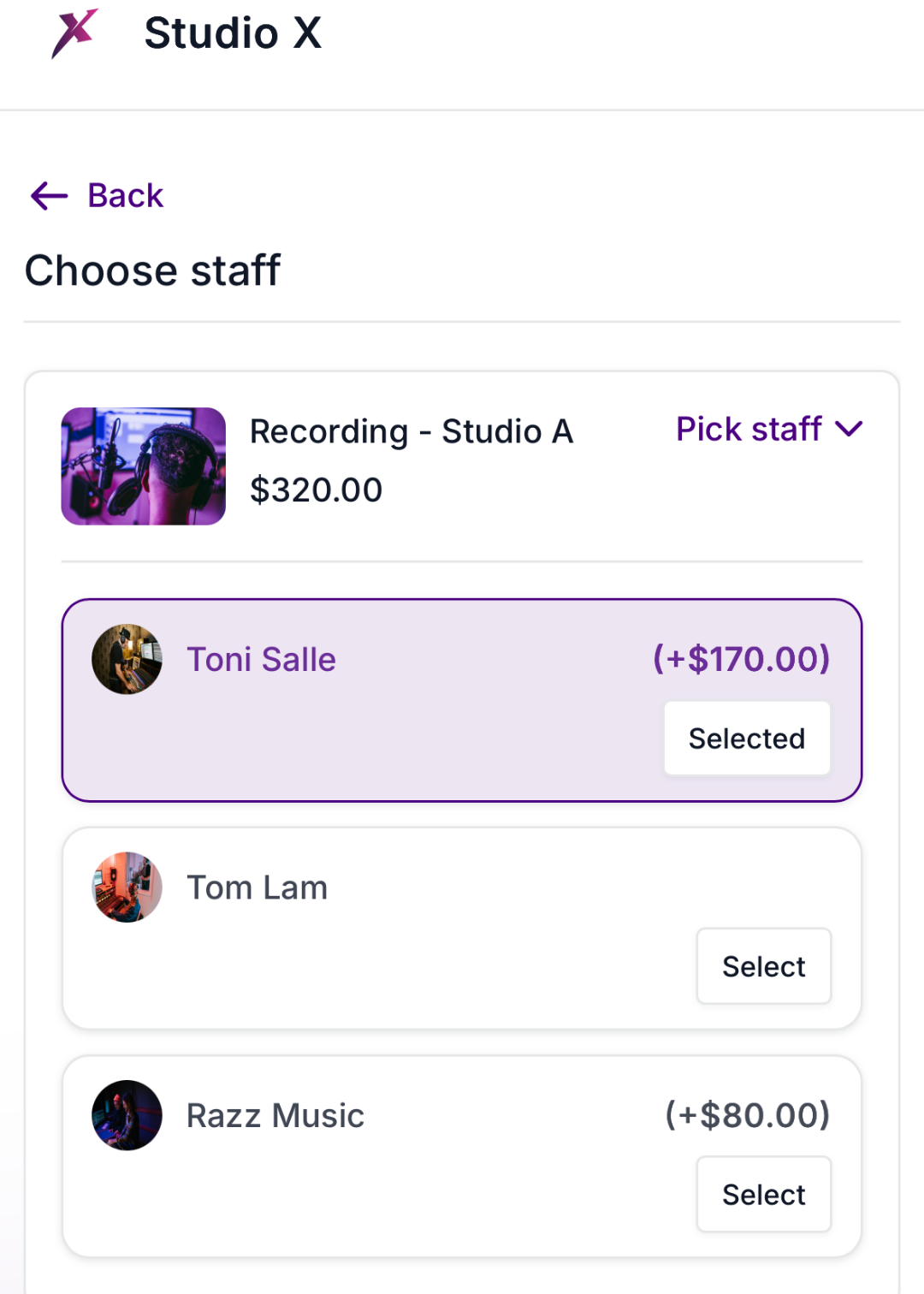Click the Studio X title text
This screenshot has width=924, height=1294.
[x=233, y=33]
